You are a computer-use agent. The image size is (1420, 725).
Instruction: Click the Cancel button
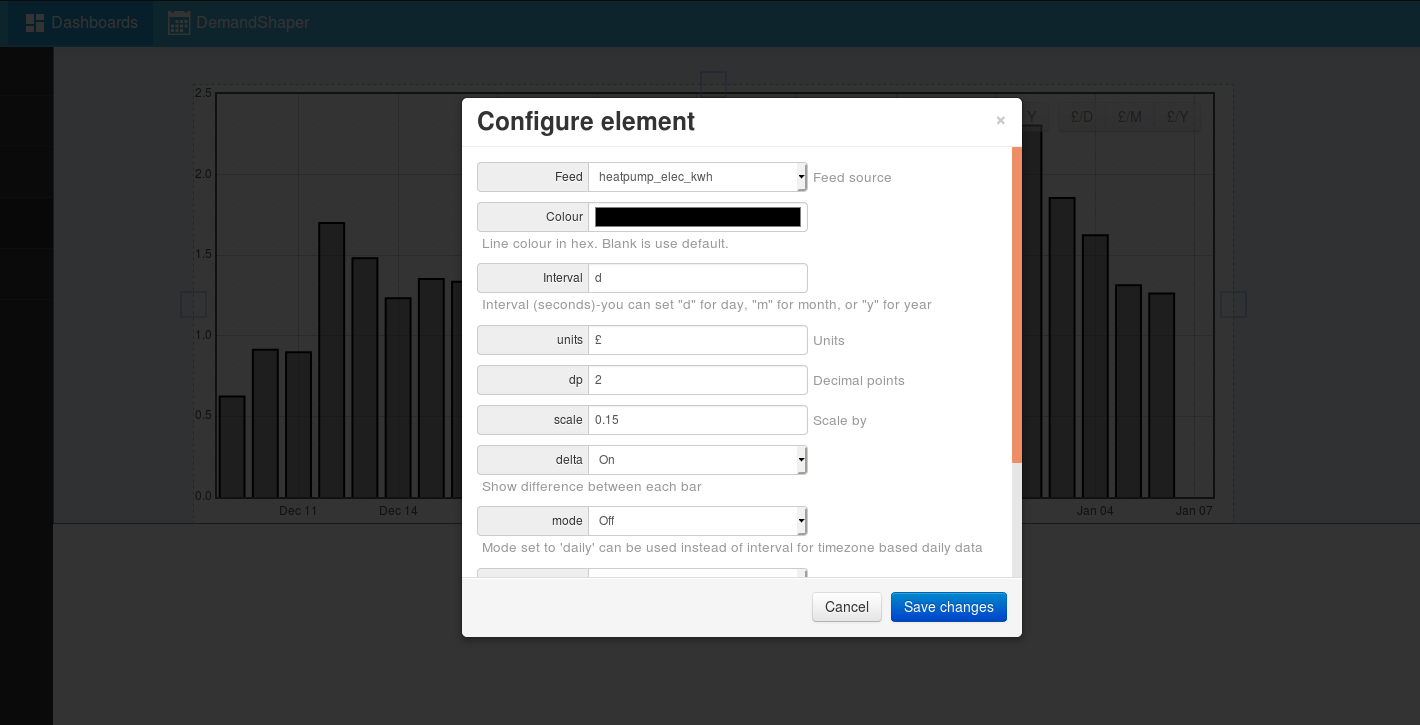[846, 607]
